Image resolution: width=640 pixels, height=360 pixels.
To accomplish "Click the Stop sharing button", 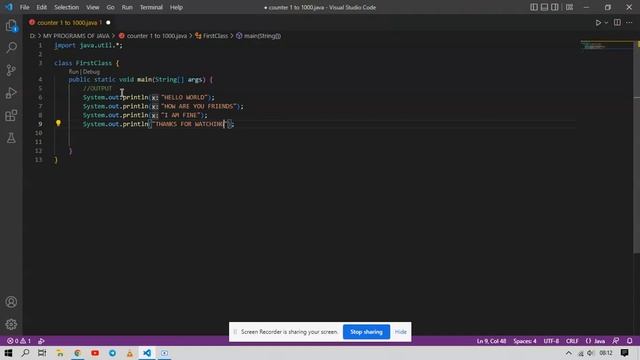I will 366,332.
